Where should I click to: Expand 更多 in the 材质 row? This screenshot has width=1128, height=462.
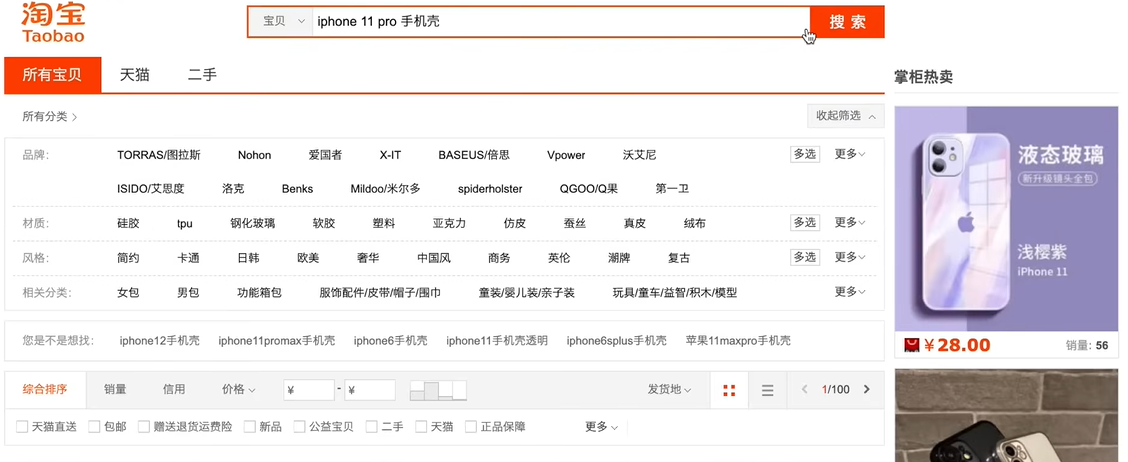click(x=850, y=223)
